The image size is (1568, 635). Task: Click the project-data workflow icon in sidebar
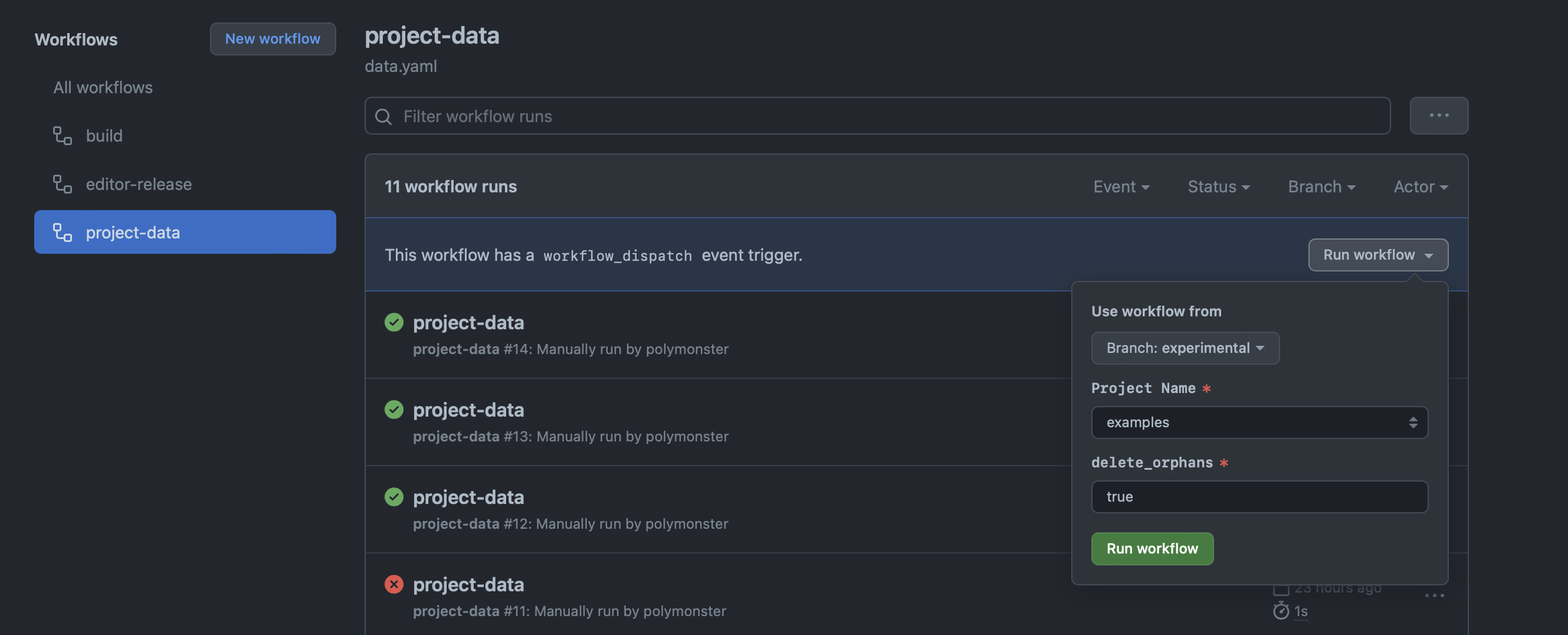[x=62, y=232]
